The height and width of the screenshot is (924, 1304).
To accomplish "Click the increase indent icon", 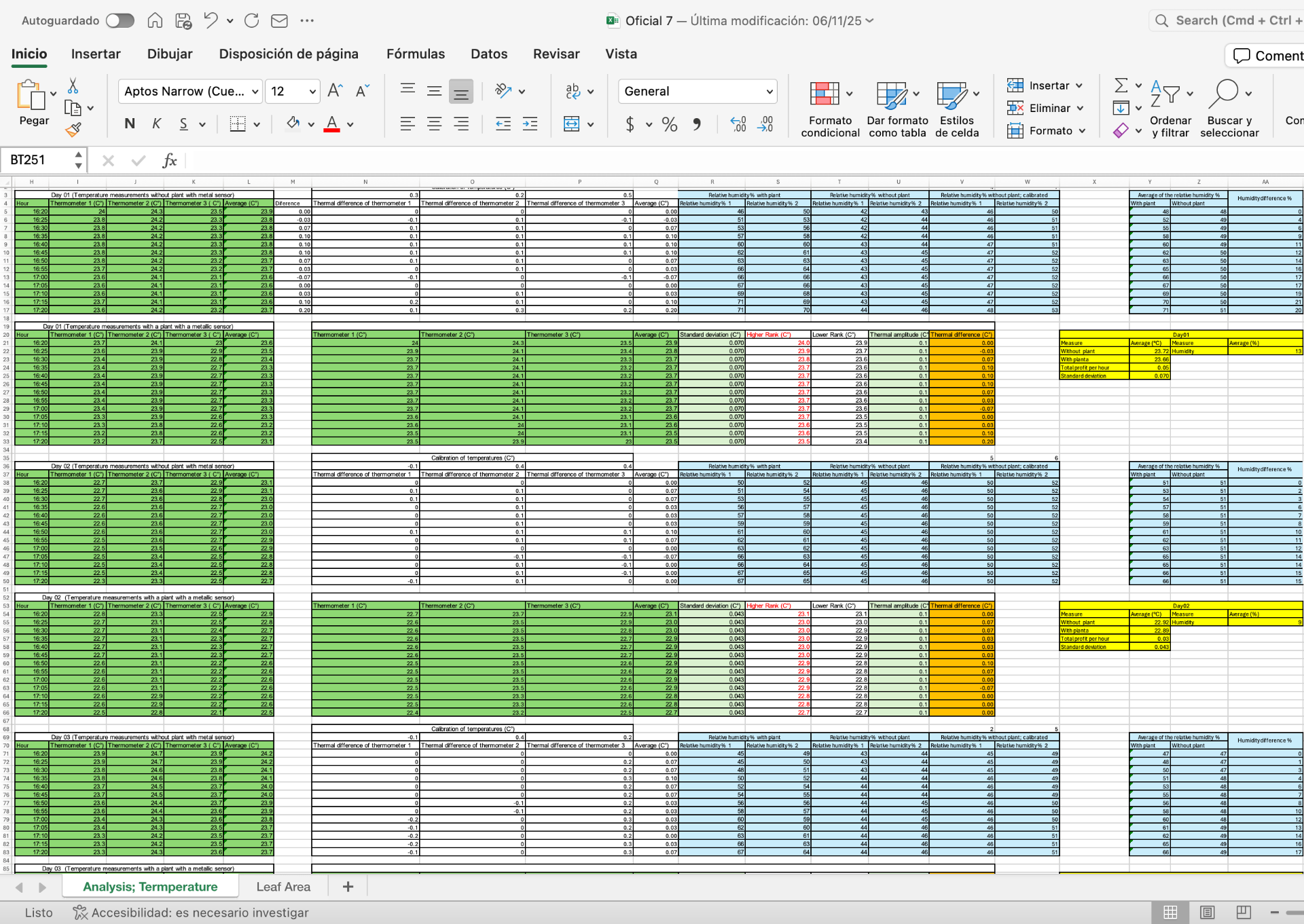I will [530, 124].
